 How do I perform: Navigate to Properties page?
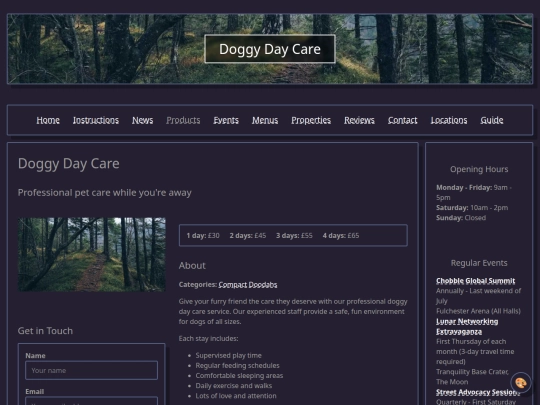[x=311, y=120]
